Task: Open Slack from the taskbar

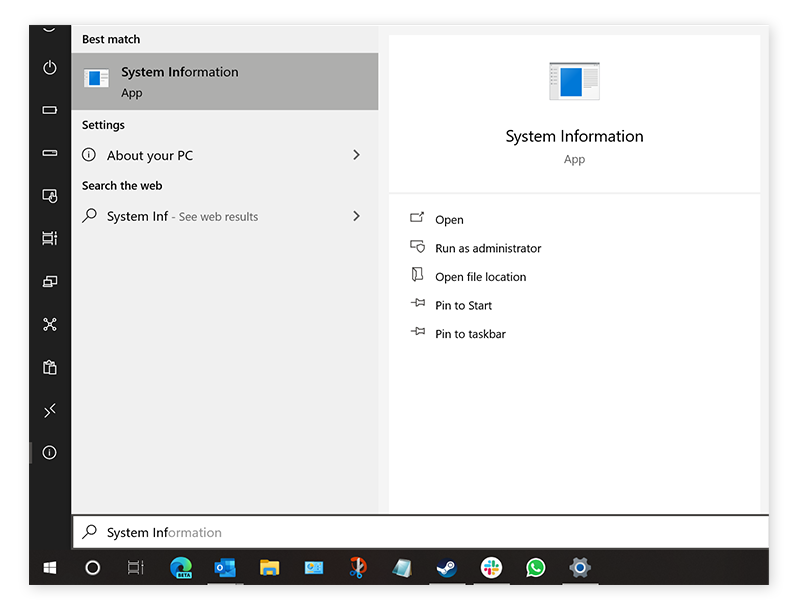Action: (x=491, y=568)
